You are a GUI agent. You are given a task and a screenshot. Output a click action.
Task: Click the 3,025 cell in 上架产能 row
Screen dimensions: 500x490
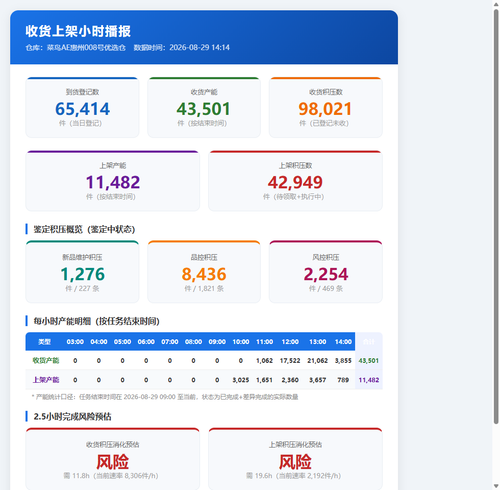[241, 380]
